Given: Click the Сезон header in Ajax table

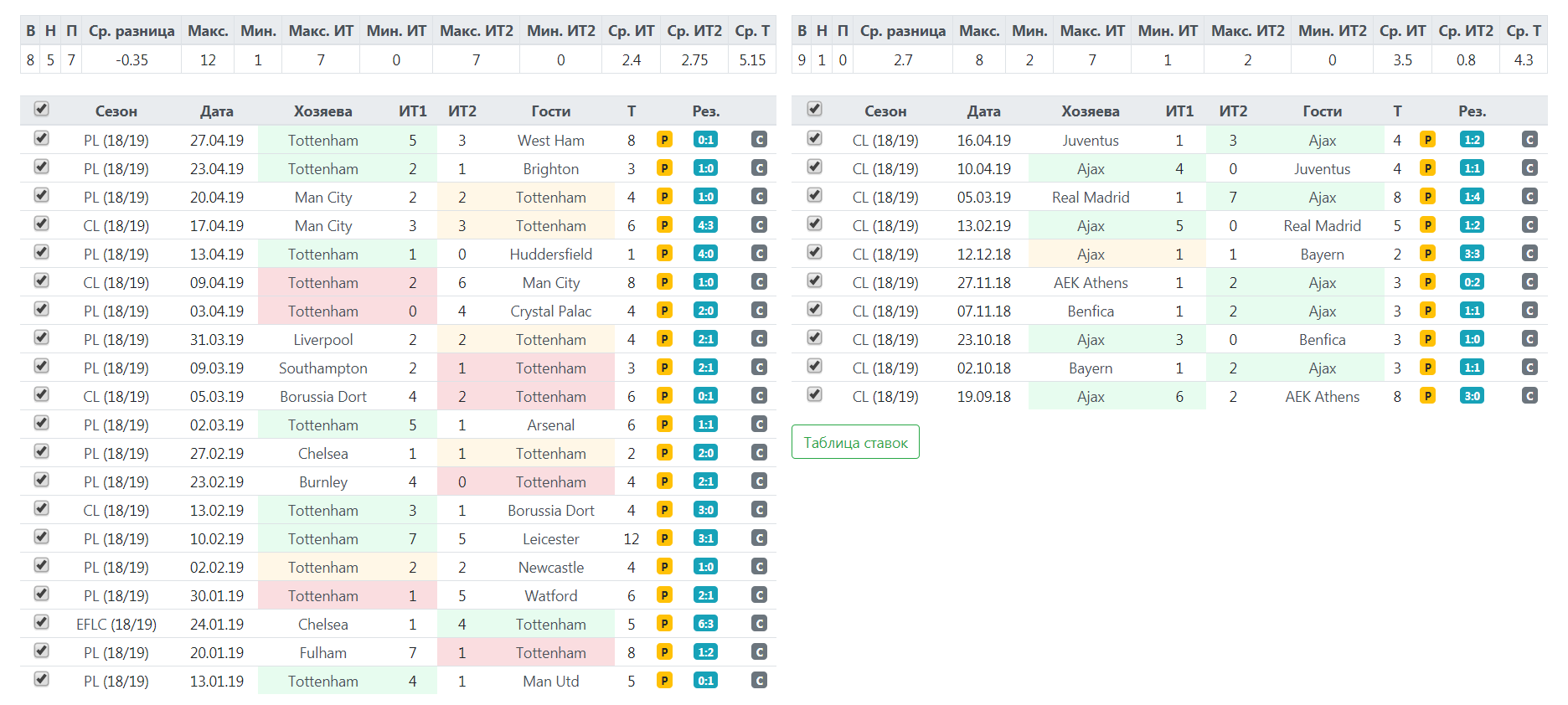Looking at the screenshot, I should [885, 111].
